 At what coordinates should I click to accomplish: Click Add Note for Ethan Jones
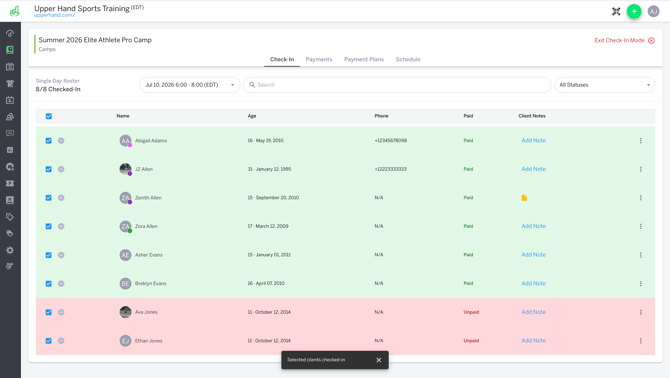point(533,341)
